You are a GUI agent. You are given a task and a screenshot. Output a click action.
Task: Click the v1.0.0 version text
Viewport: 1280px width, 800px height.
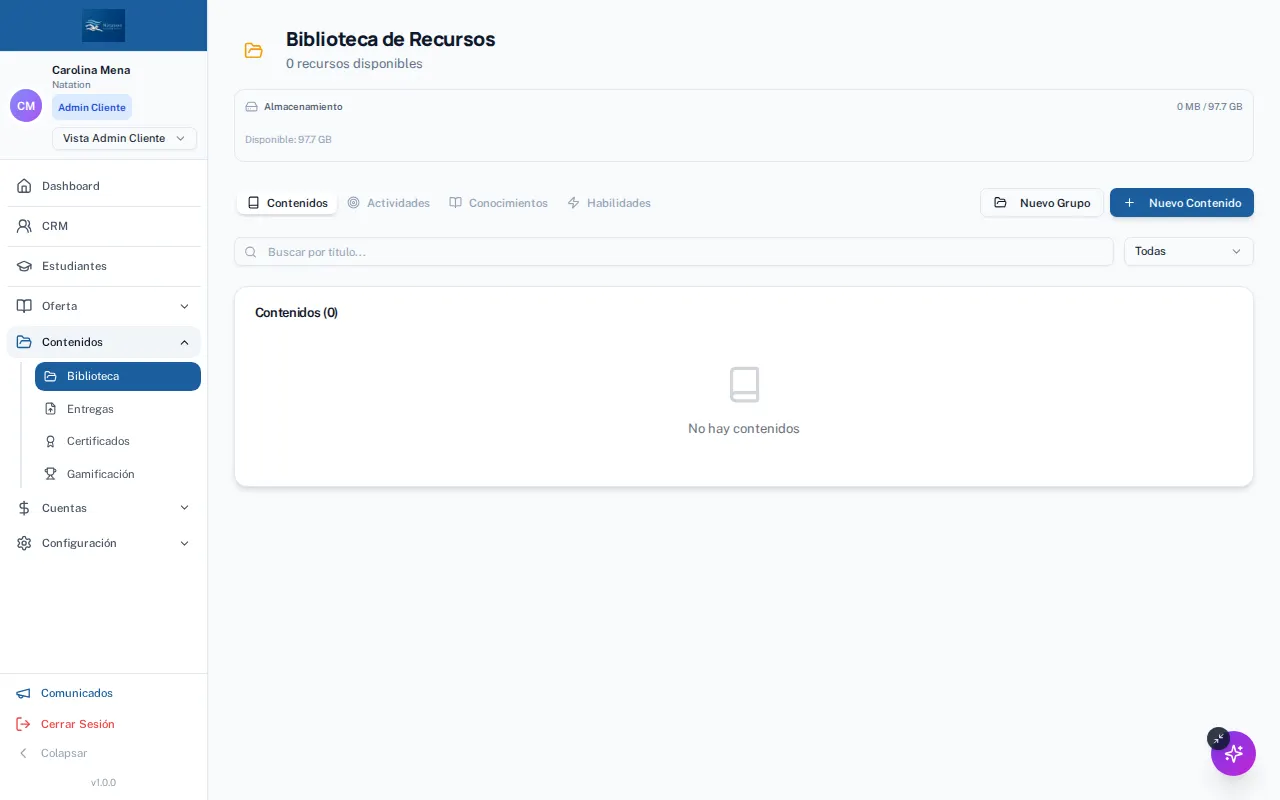click(103, 783)
